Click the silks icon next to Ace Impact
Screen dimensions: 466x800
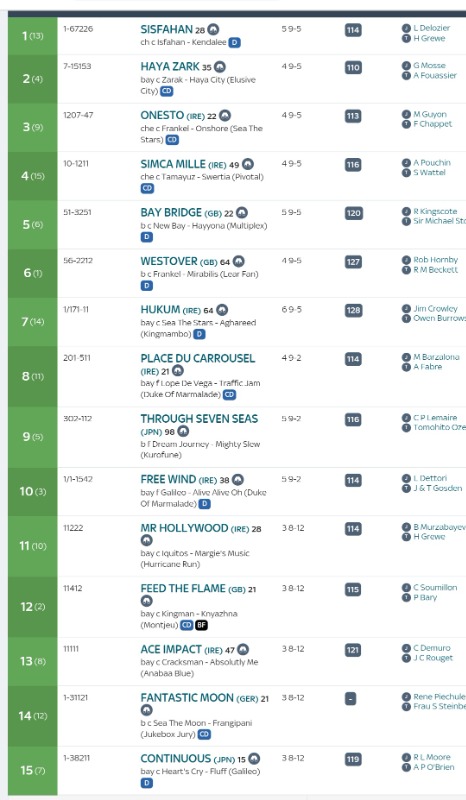(x=243, y=649)
